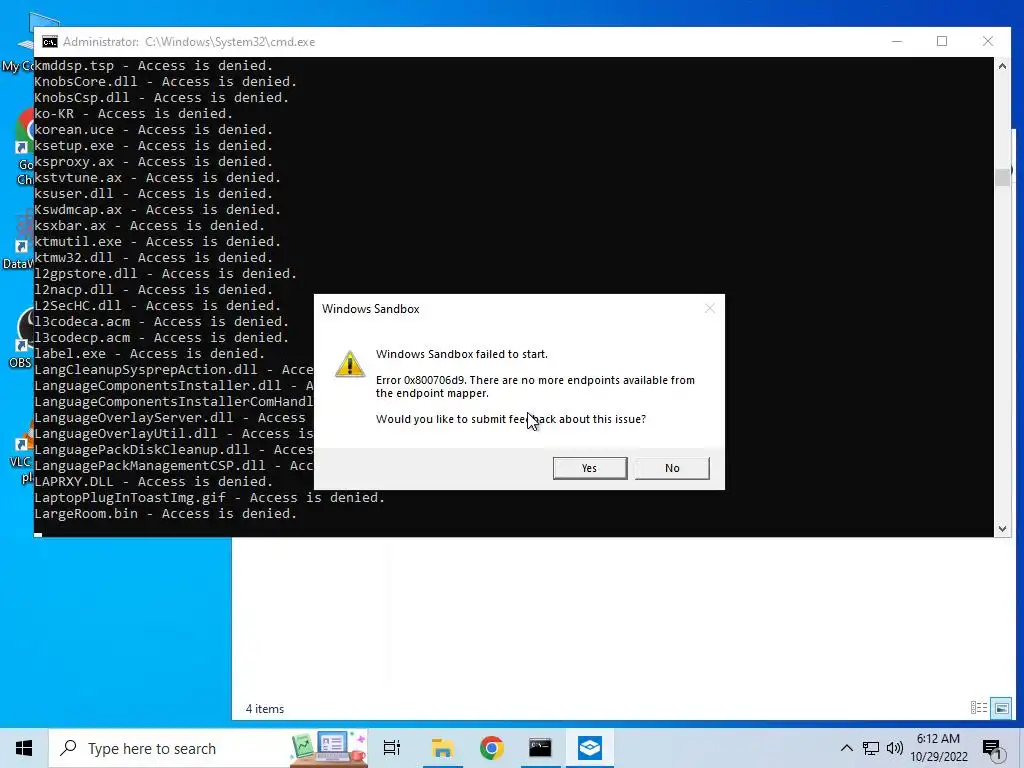This screenshot has width=1024, height=768.
Task: Click 'LaptopPlugInToastImg.gif' console line
Action: 209,498
